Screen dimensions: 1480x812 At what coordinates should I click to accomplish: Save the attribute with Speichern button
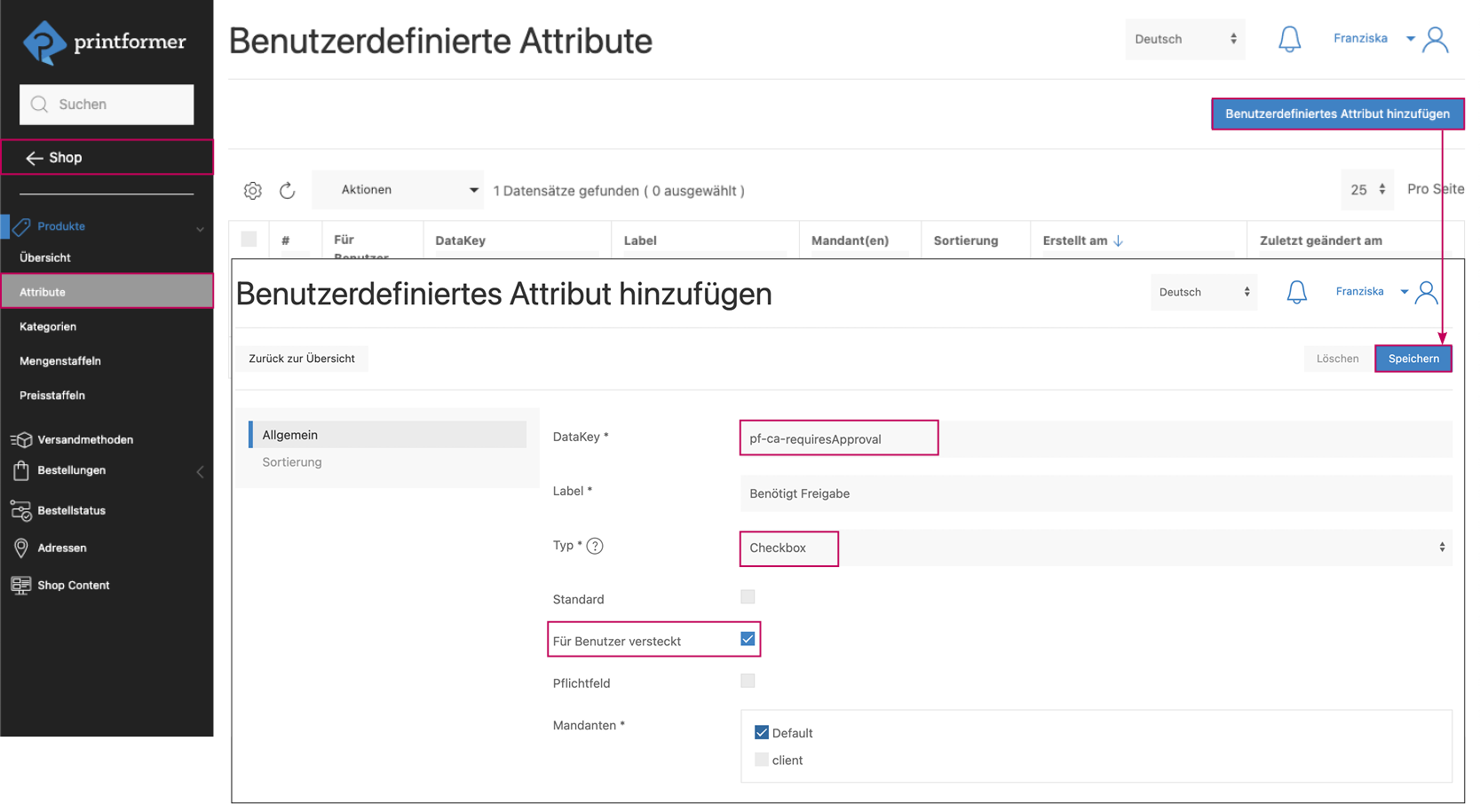[1413, 358]
